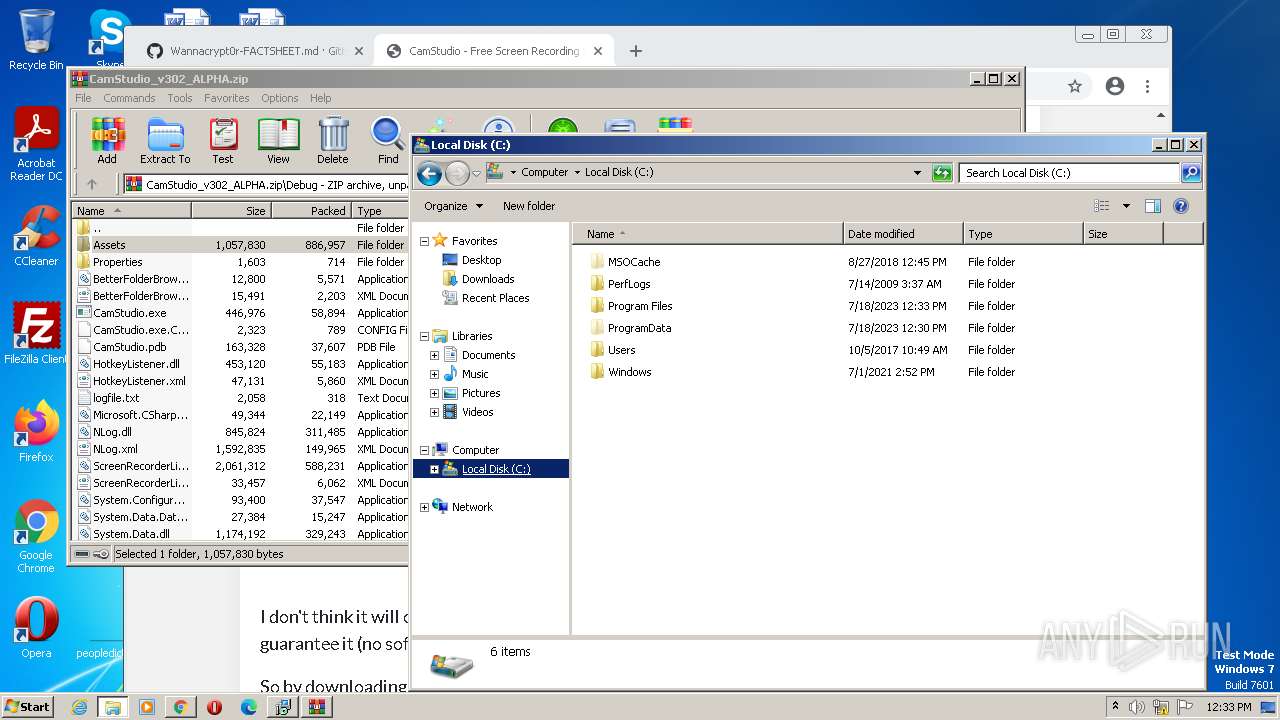Open WinRAR Help menu
This screenshot has height=720, width=1280.
[320, 98]
